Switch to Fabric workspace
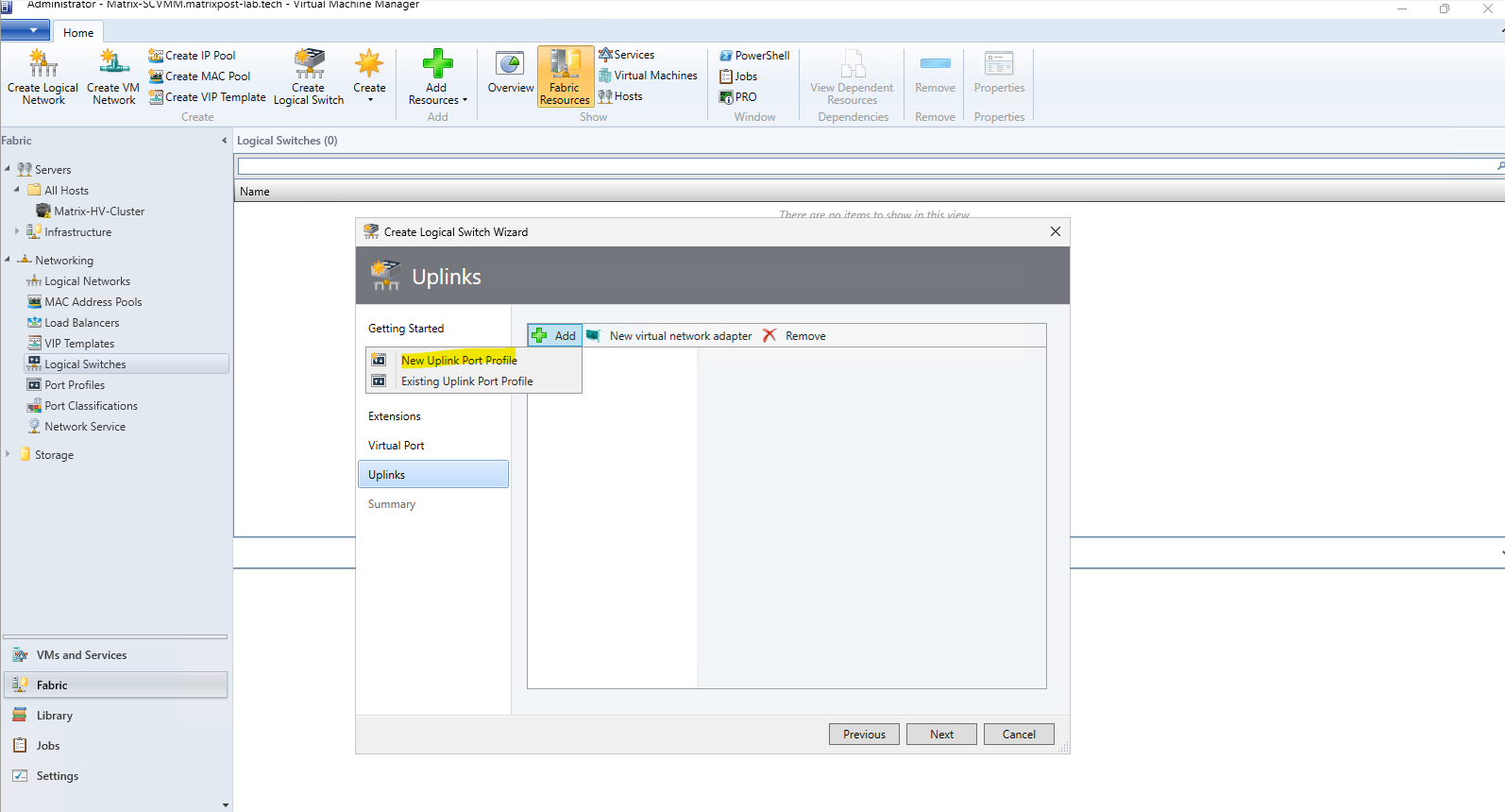This screenshot has width=1505, height=812. pyautogui.click(x=115, y=685)
